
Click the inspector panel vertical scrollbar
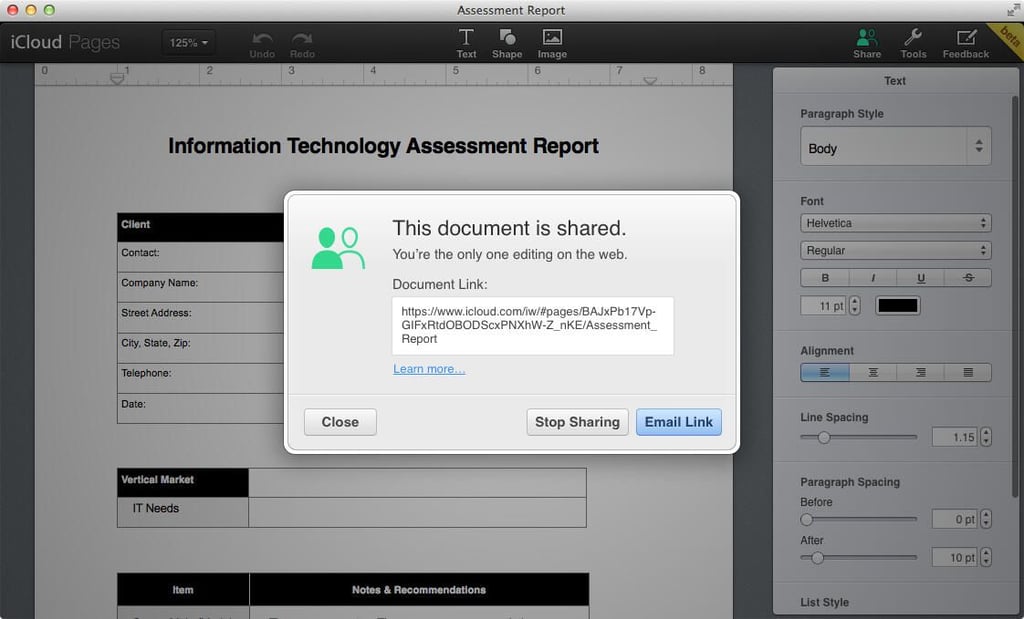[1015, 297]
